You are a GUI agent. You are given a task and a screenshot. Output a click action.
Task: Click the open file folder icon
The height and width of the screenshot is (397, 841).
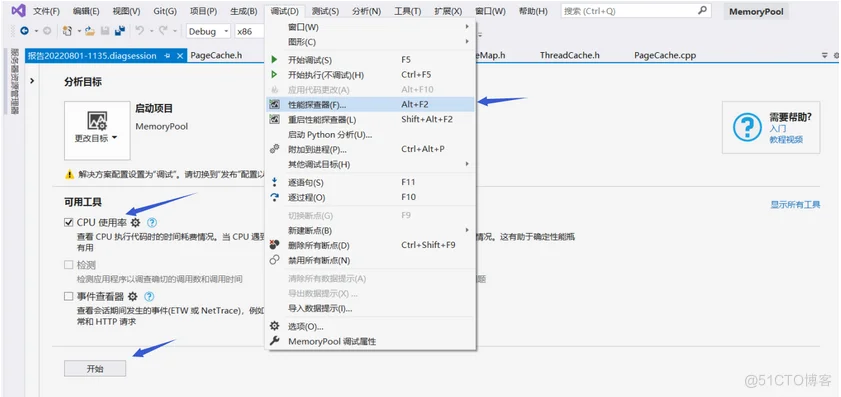pyautogui.click(x=90, y=31)
